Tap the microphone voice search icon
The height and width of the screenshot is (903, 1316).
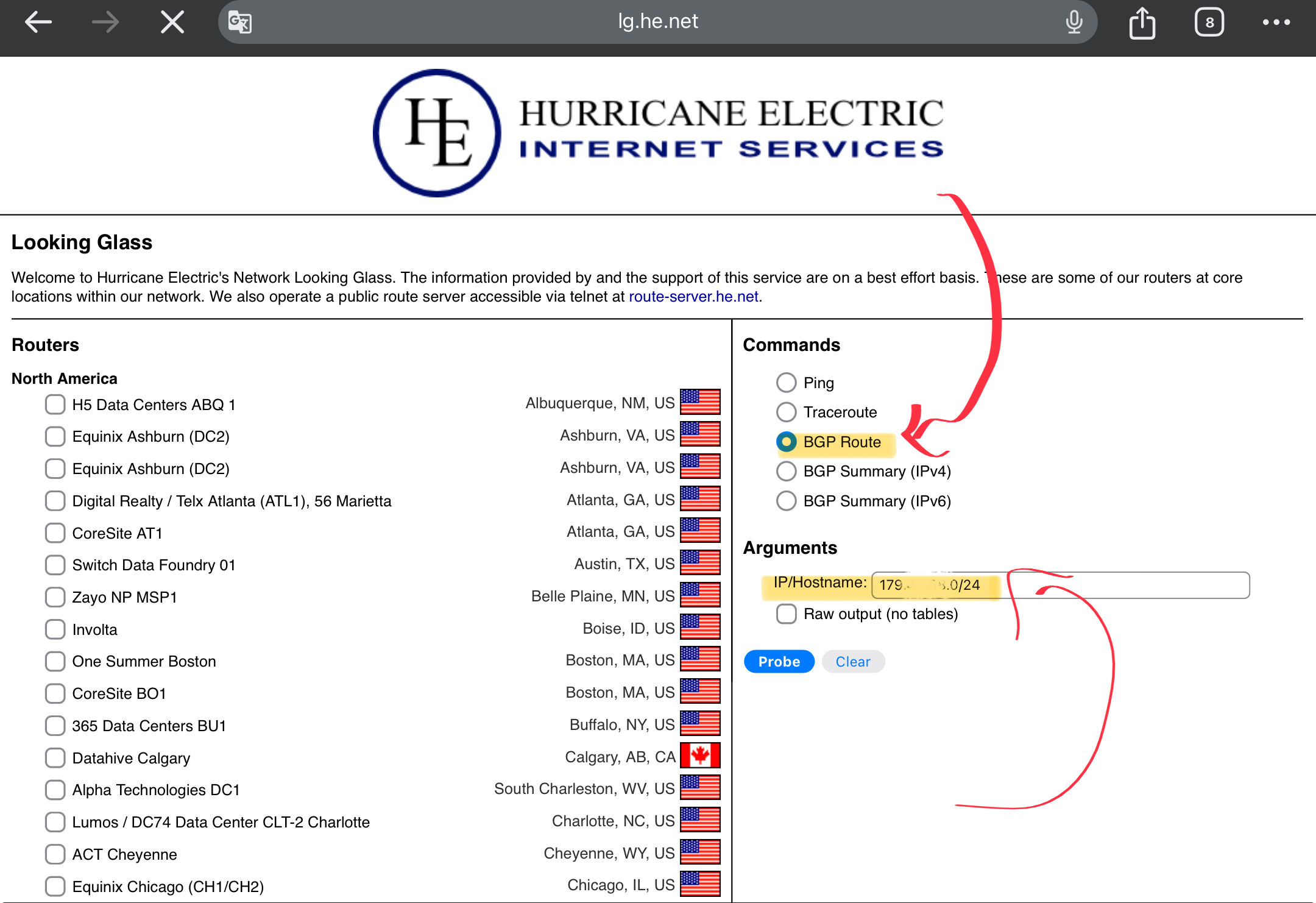click(x=1074, y=23)
